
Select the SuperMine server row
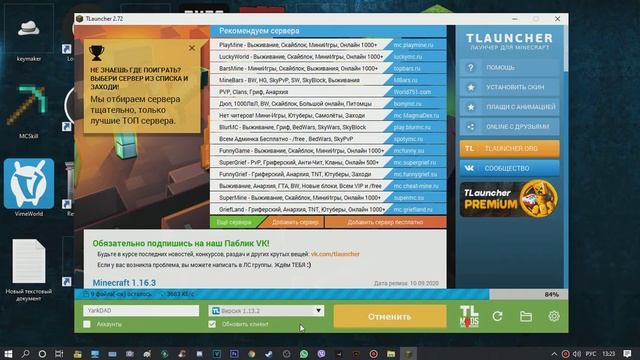(328, 198)
